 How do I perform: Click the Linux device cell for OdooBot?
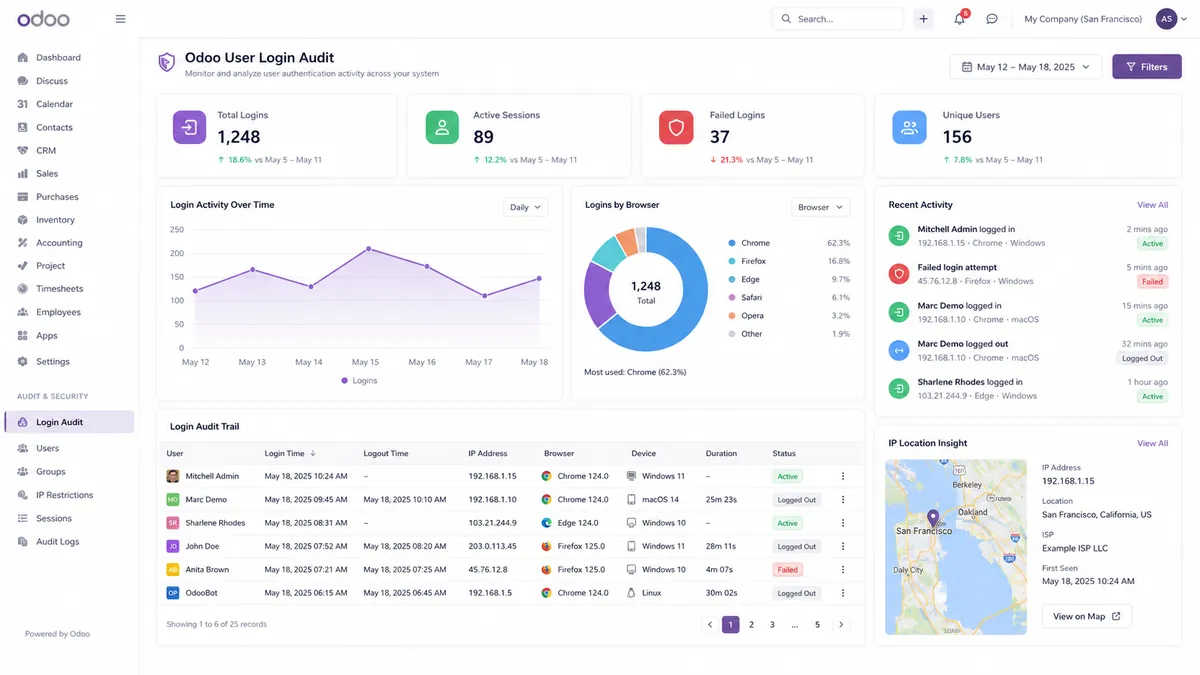tap(644, 593)
